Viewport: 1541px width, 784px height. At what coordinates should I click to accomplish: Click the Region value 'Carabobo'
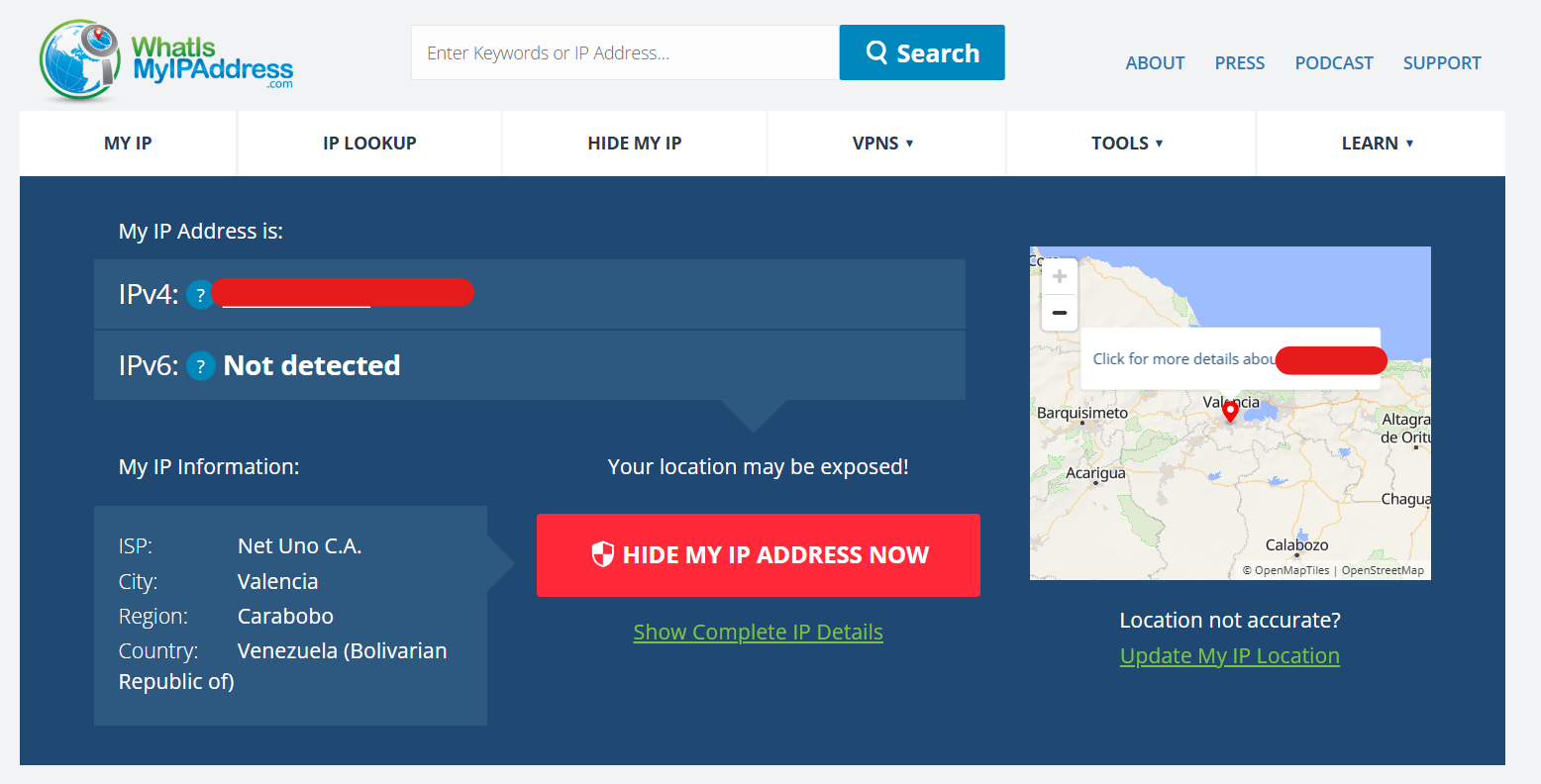285,617
